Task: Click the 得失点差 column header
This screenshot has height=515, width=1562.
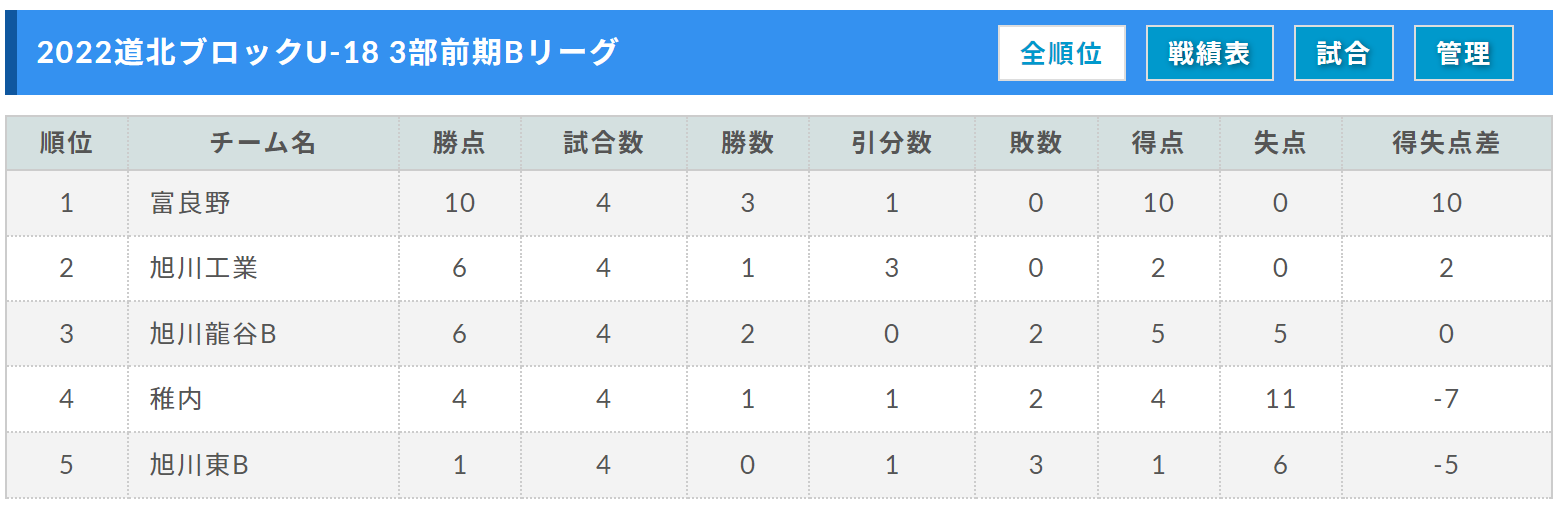Action: pos(1447,143)
